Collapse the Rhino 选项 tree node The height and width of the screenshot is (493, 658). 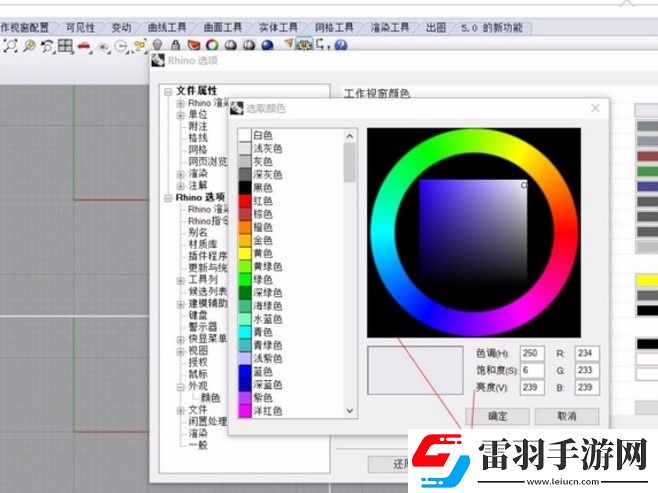coord(168,198)
